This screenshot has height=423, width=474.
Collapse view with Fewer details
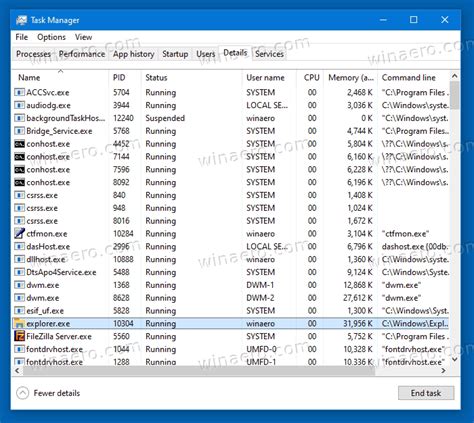(48, 393)
